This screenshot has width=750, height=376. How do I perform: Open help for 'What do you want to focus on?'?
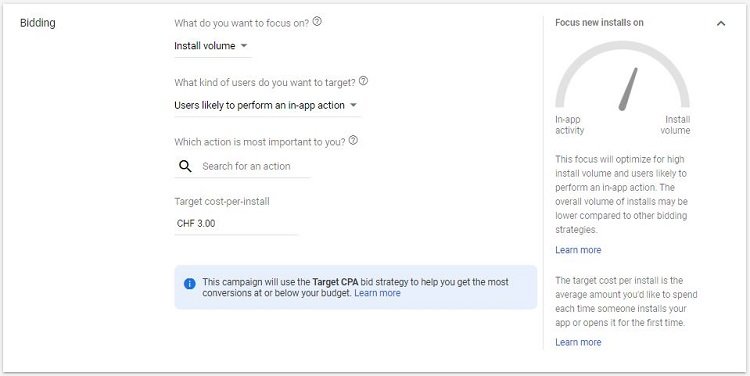[x=317, y=22]
